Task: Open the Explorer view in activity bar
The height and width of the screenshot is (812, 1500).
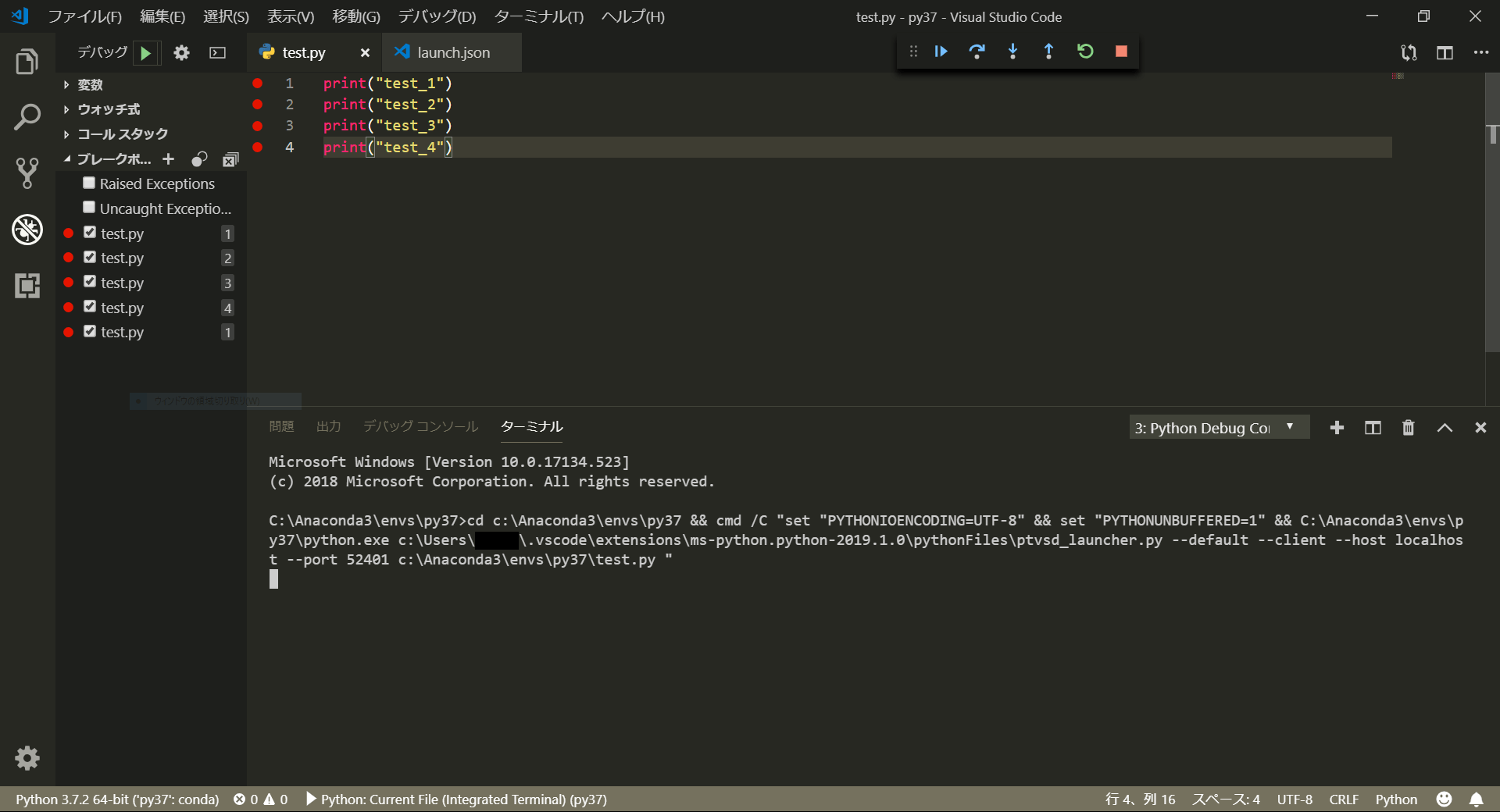Action: pos(27,62)
